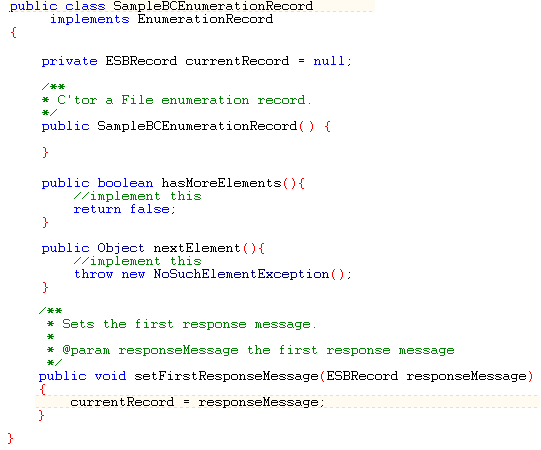Click the NoSuchElementException class reference
541x450 pixels.
point(241,274)
